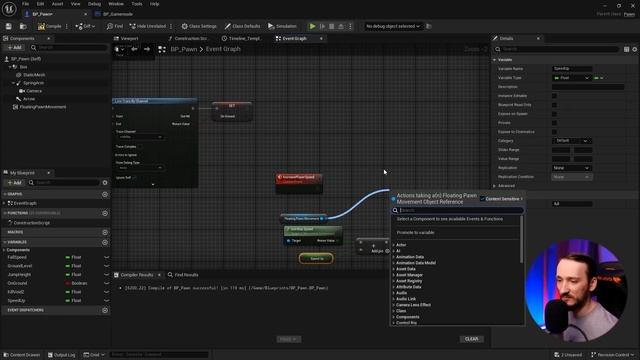This screenshot has height=360, width=640.
Task: Toggle Context Sensitive checkbox
Action: pos(482,199)
